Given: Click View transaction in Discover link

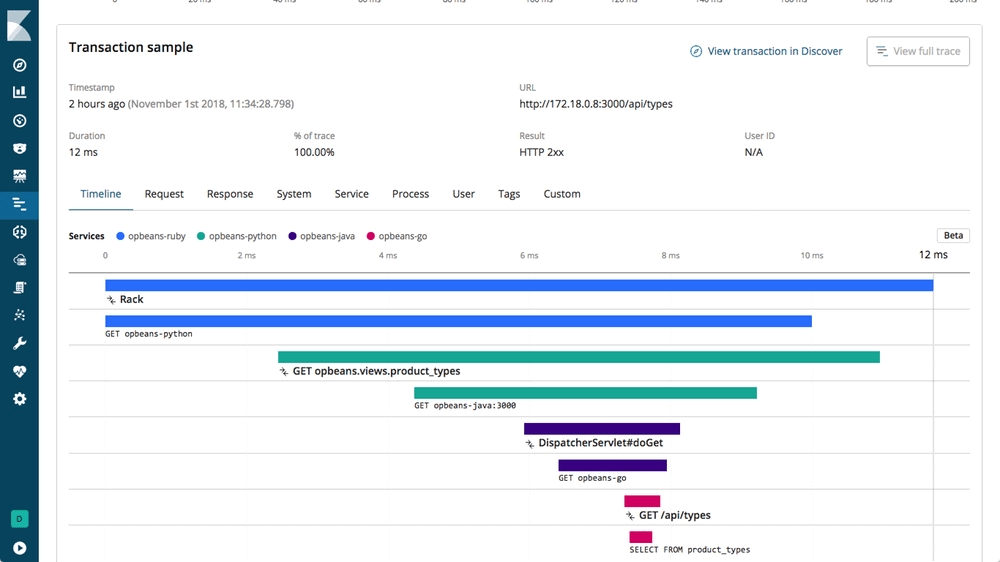Looking at the screenshot, I should (766, 51).
